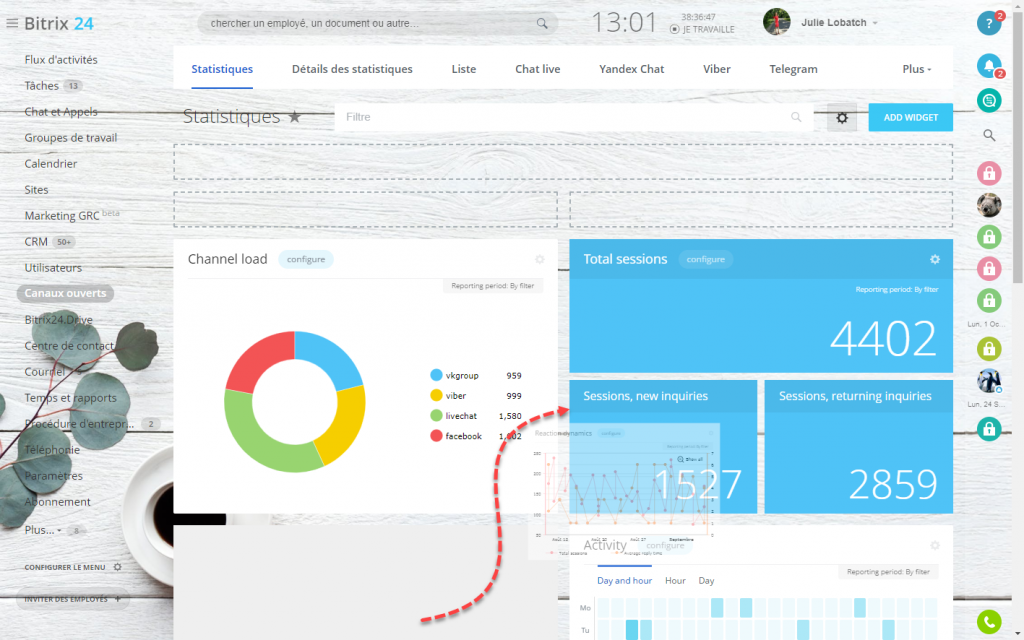
Task: Expand the Plus dropdown in the tab bar
Action: point(917,69)
